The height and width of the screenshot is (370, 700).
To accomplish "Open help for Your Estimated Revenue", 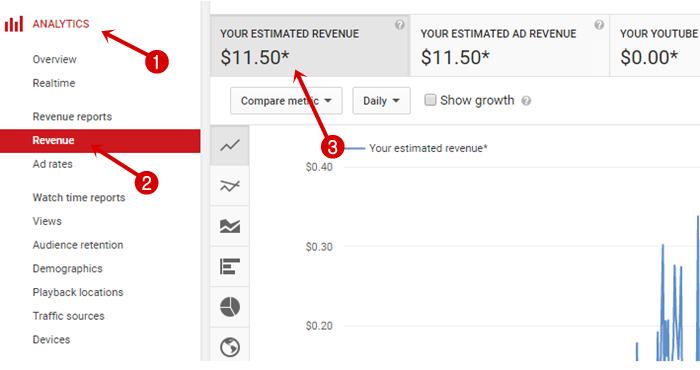I will click(x=400, y=25).
